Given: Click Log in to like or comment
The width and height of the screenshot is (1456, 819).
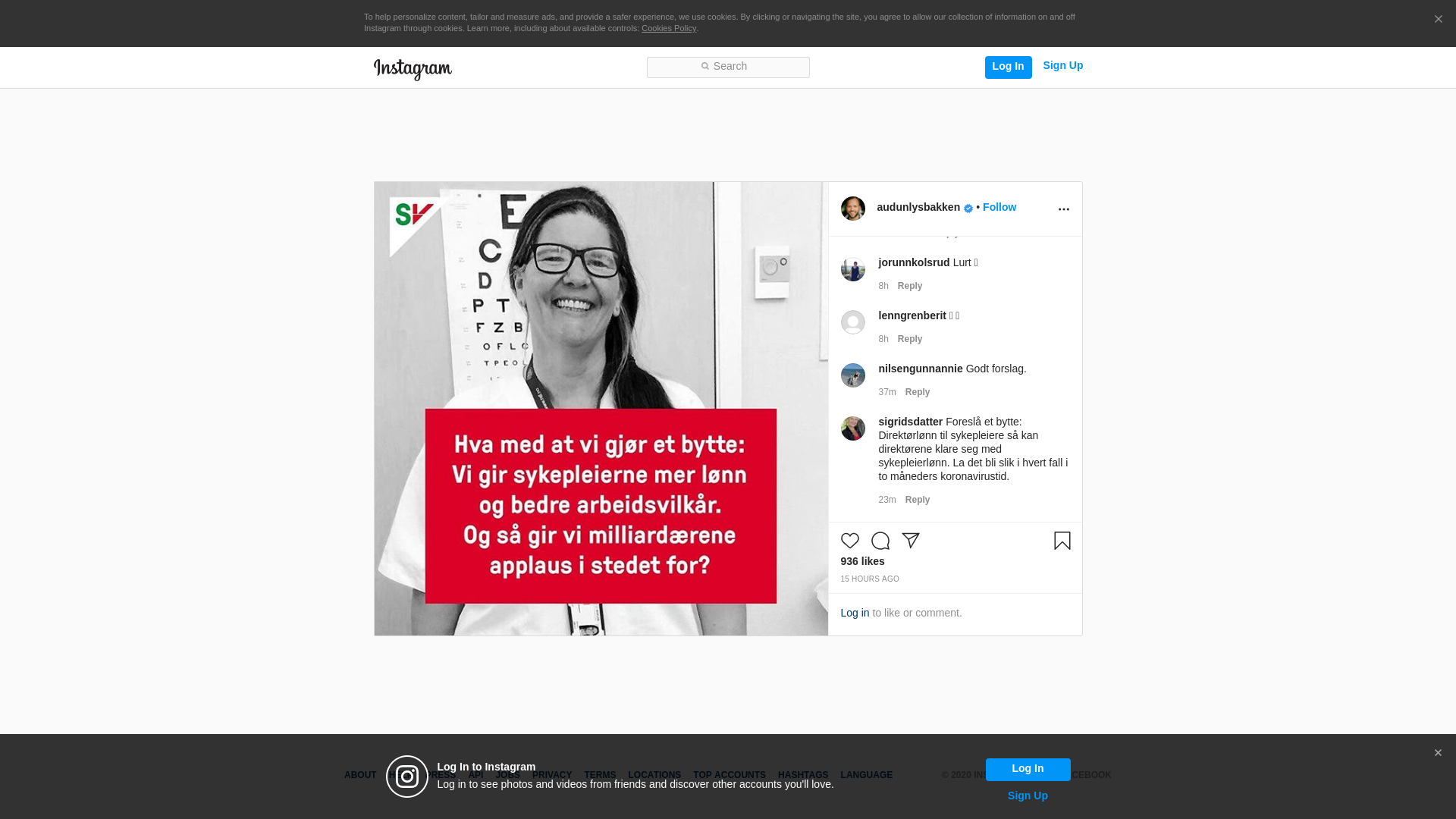Looking at the screenshot, I should [x=855, y=613].
